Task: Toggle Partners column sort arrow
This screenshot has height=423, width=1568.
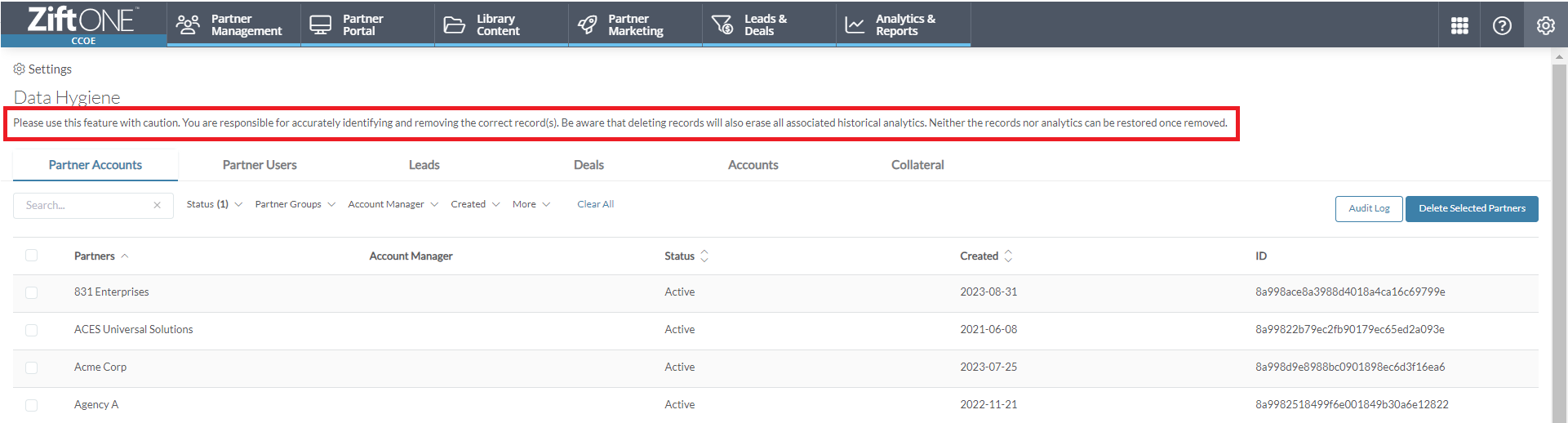Action: 125,256
